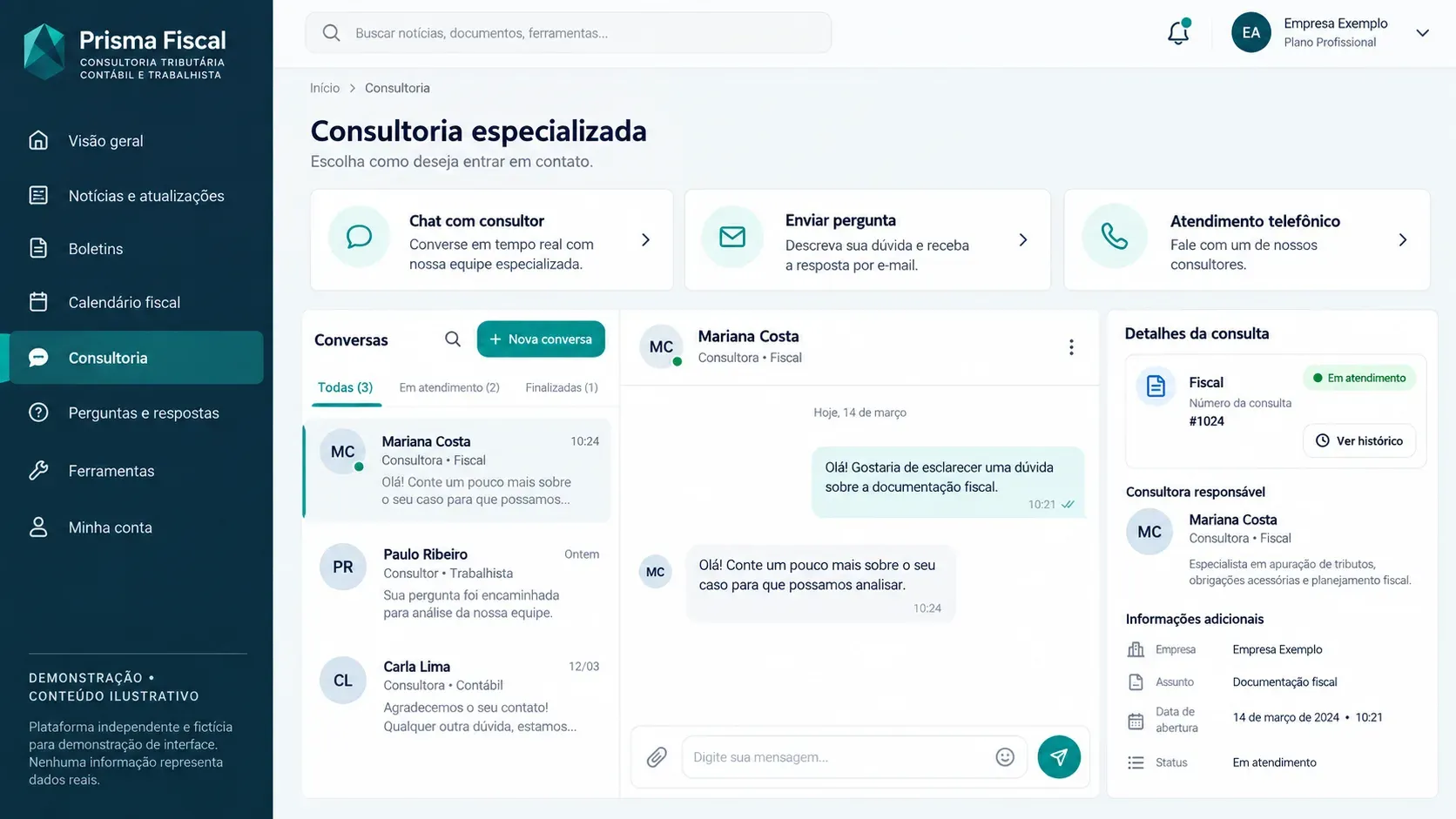The height and width of the screenshot is (819, 1456).
Task: Switch to Finalizadas (1) tab
Action: [x=562, y=387]
